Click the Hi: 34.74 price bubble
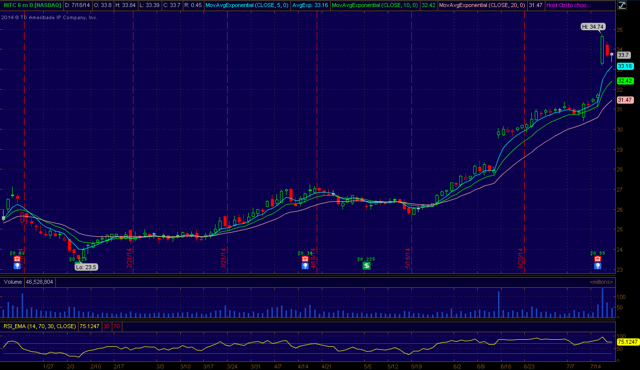640x370 pixels. click(x=593, y=27)
